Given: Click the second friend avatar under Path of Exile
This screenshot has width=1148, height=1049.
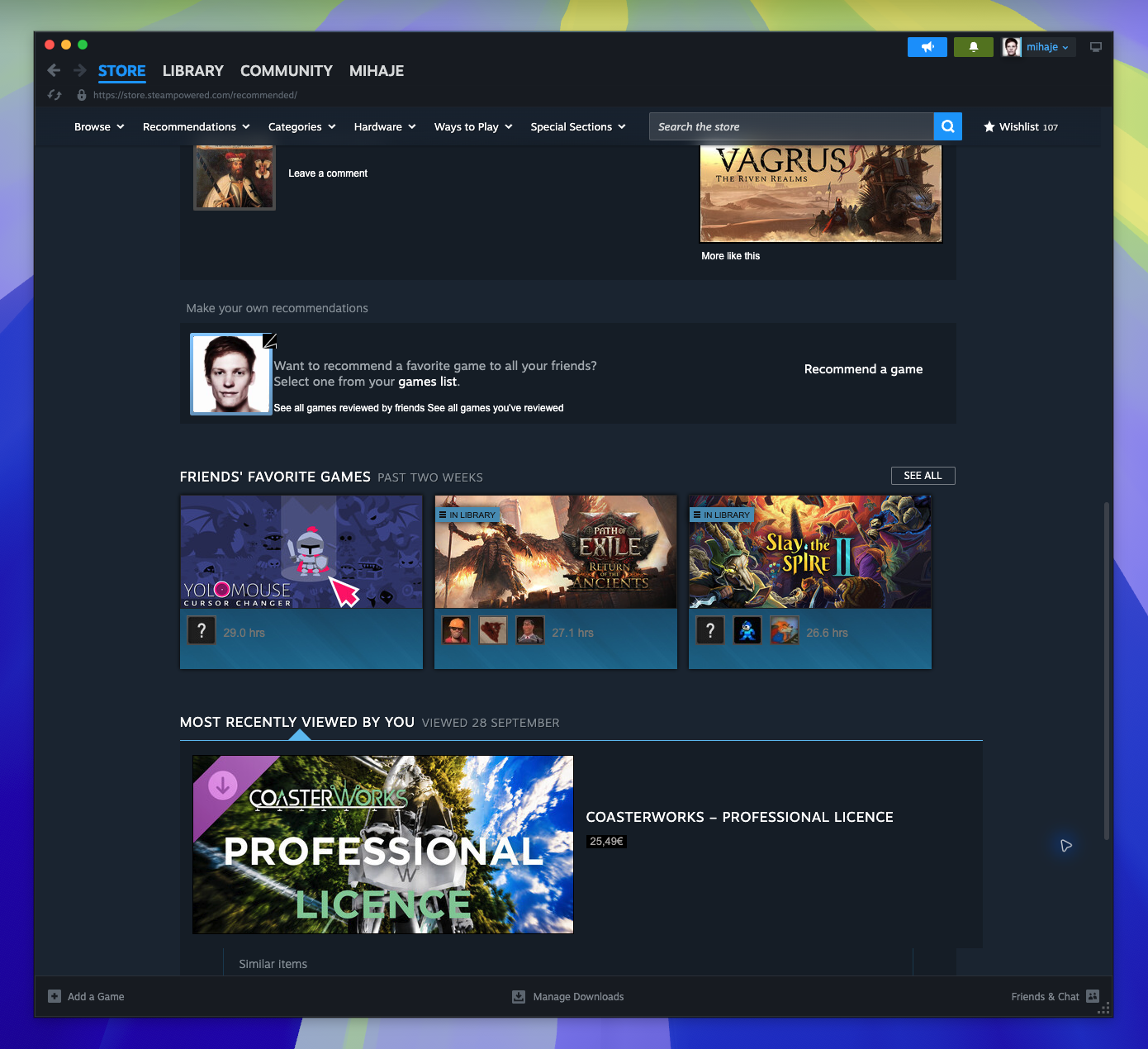Looking at the screenshot, I should [x=493, y=630].
